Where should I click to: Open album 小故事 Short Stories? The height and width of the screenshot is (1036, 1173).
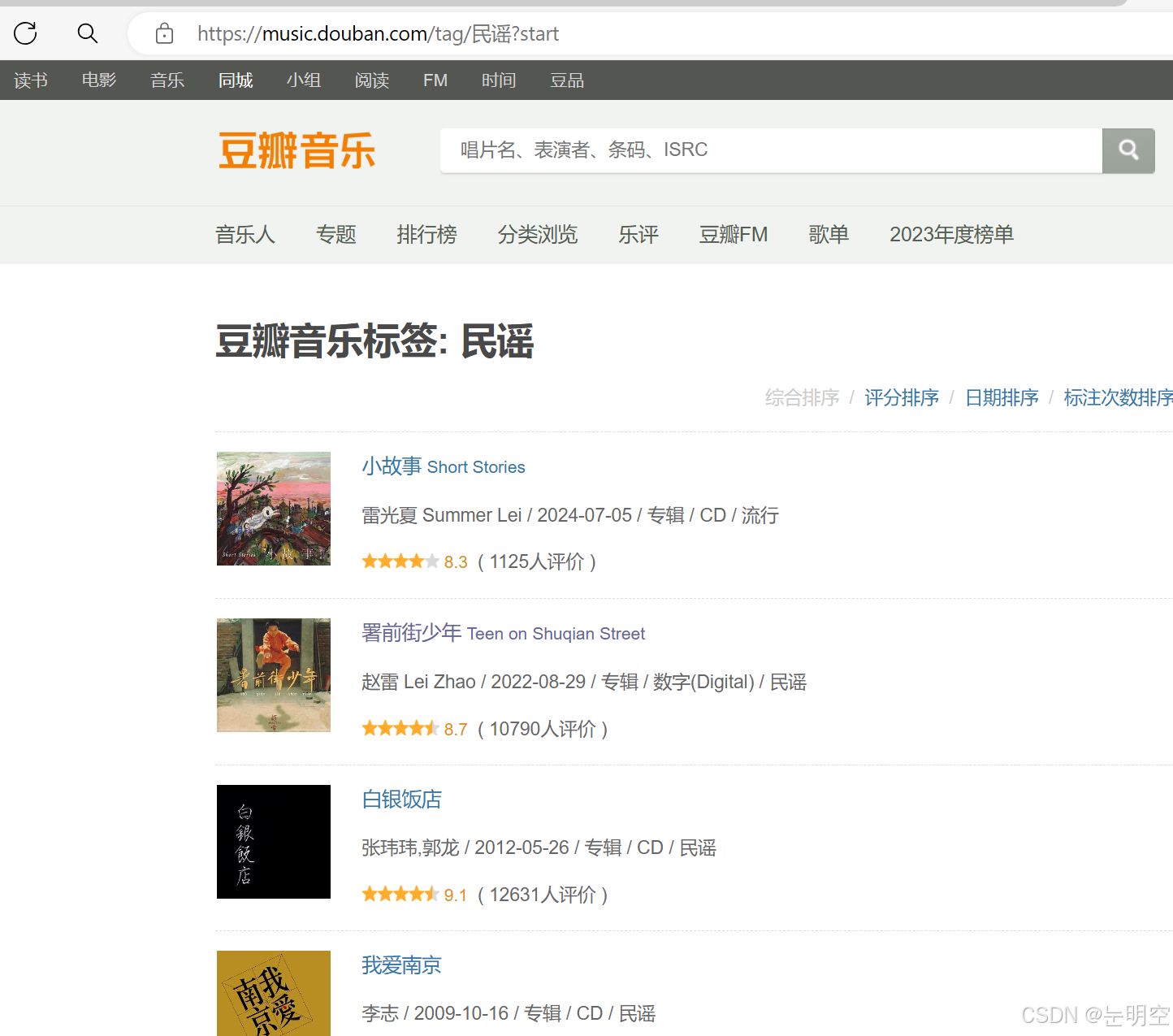(444, 466)
